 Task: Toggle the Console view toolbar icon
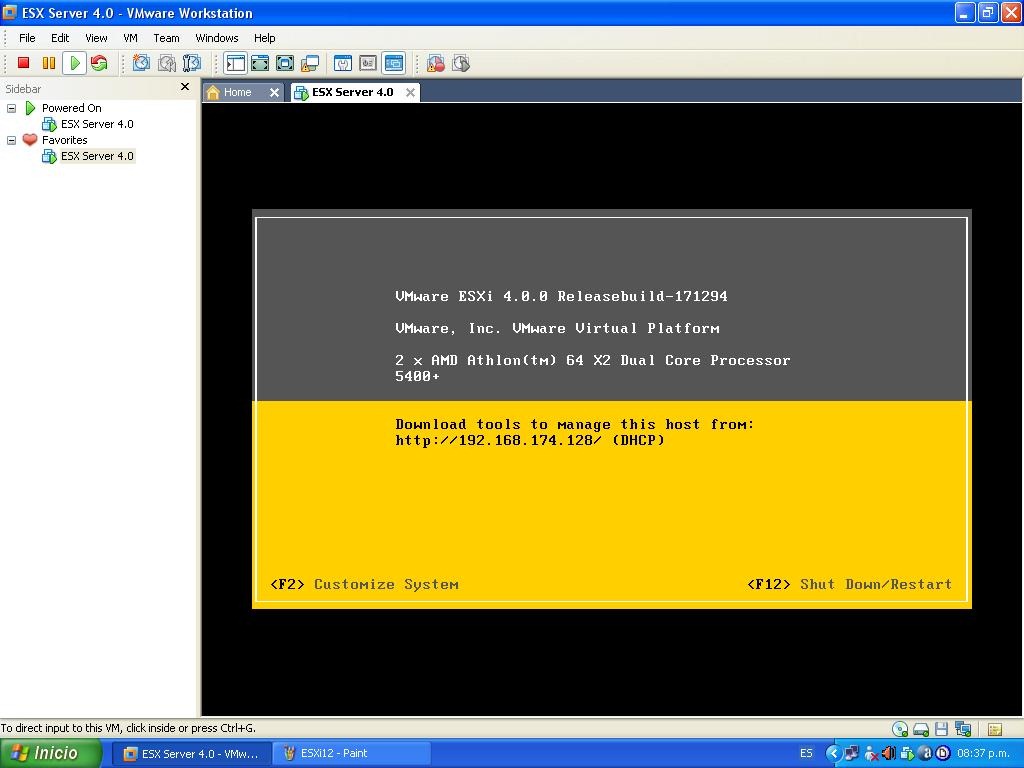(x=394, y=63)
